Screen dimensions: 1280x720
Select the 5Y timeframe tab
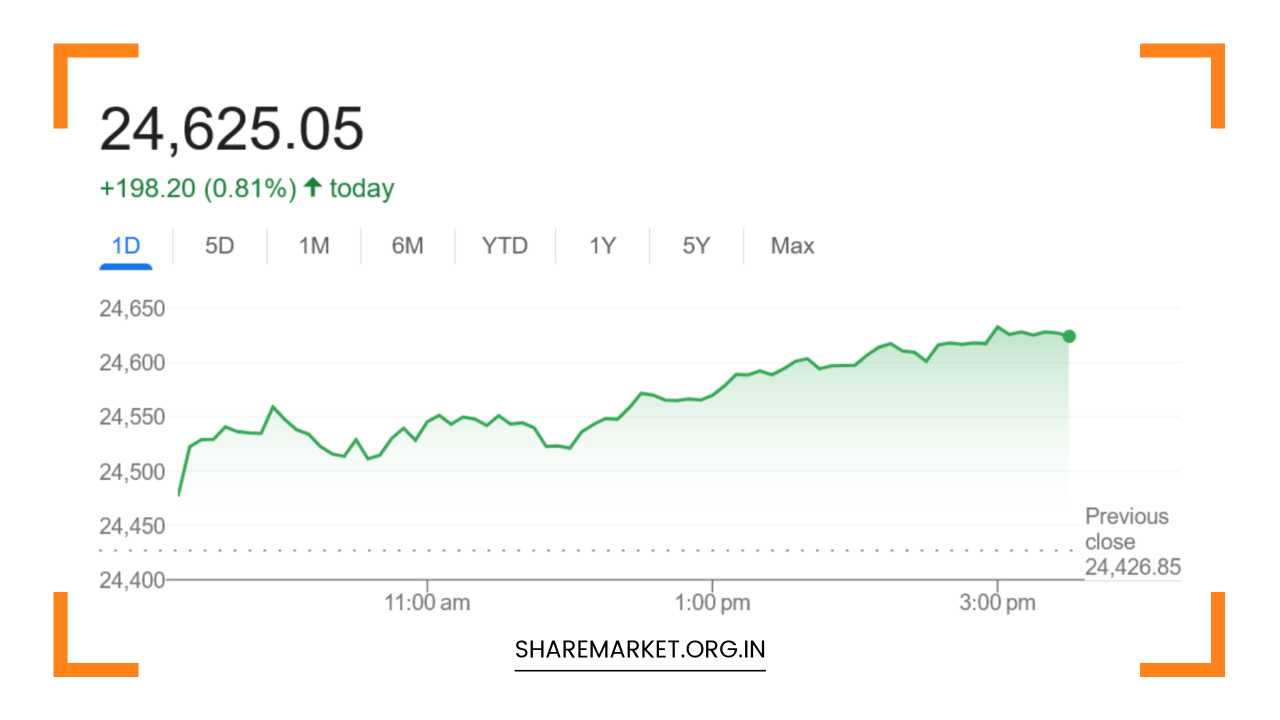click(x=695, y=245)
